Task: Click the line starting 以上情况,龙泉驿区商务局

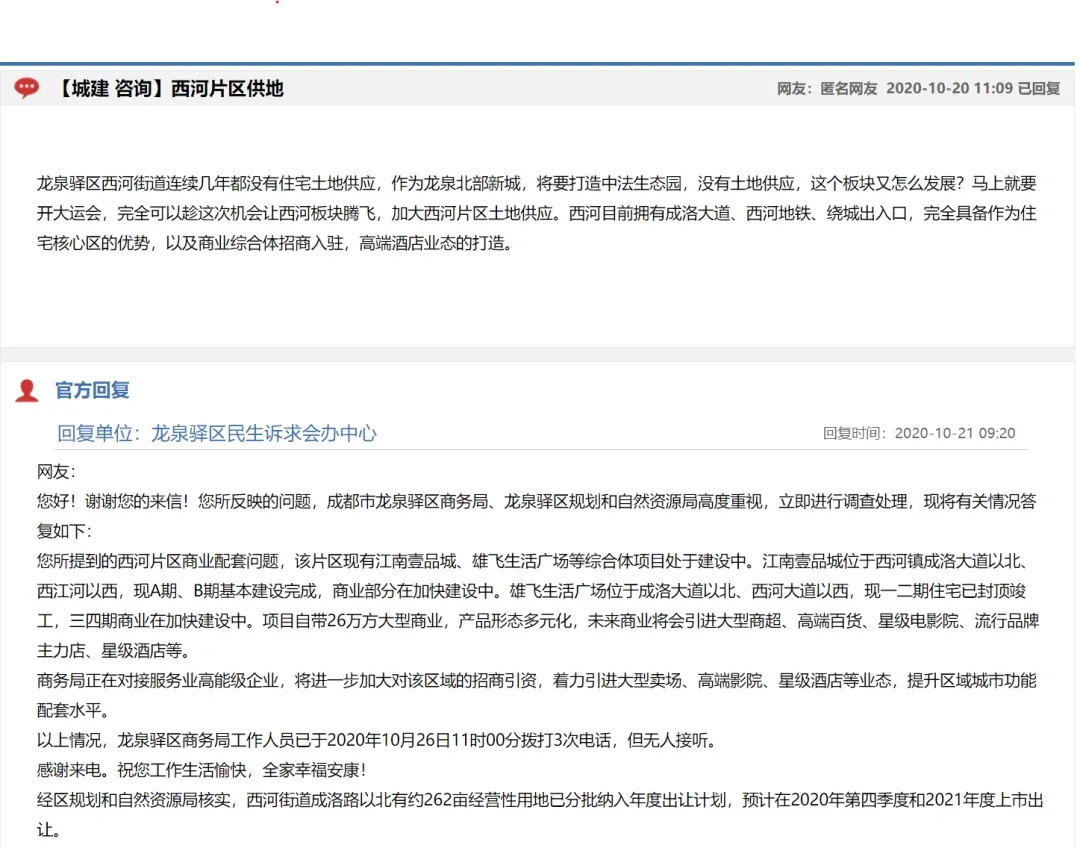Action: coord(379,741)
